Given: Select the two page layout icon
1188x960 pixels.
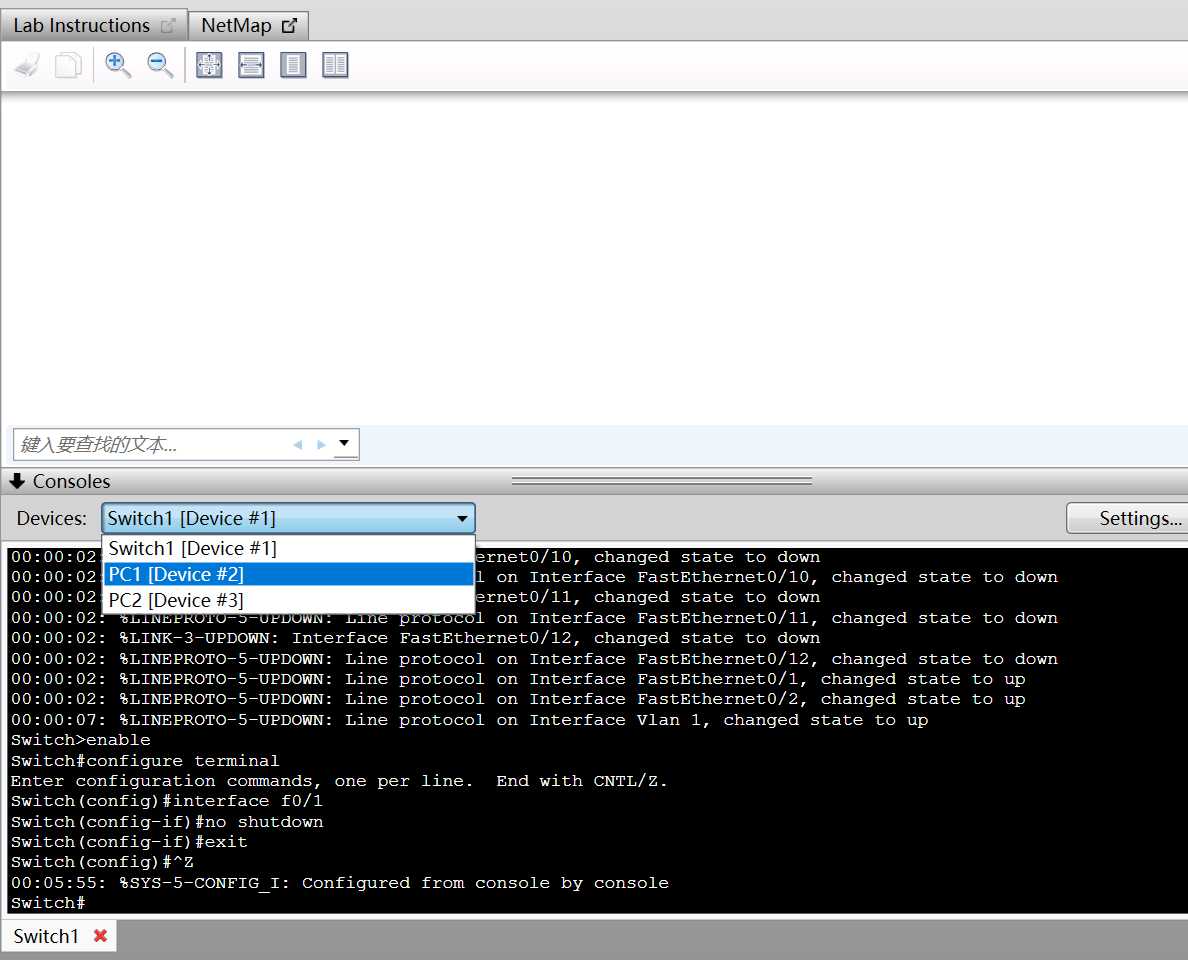Looking at the screenshot, I should click(x=335, y=65).
